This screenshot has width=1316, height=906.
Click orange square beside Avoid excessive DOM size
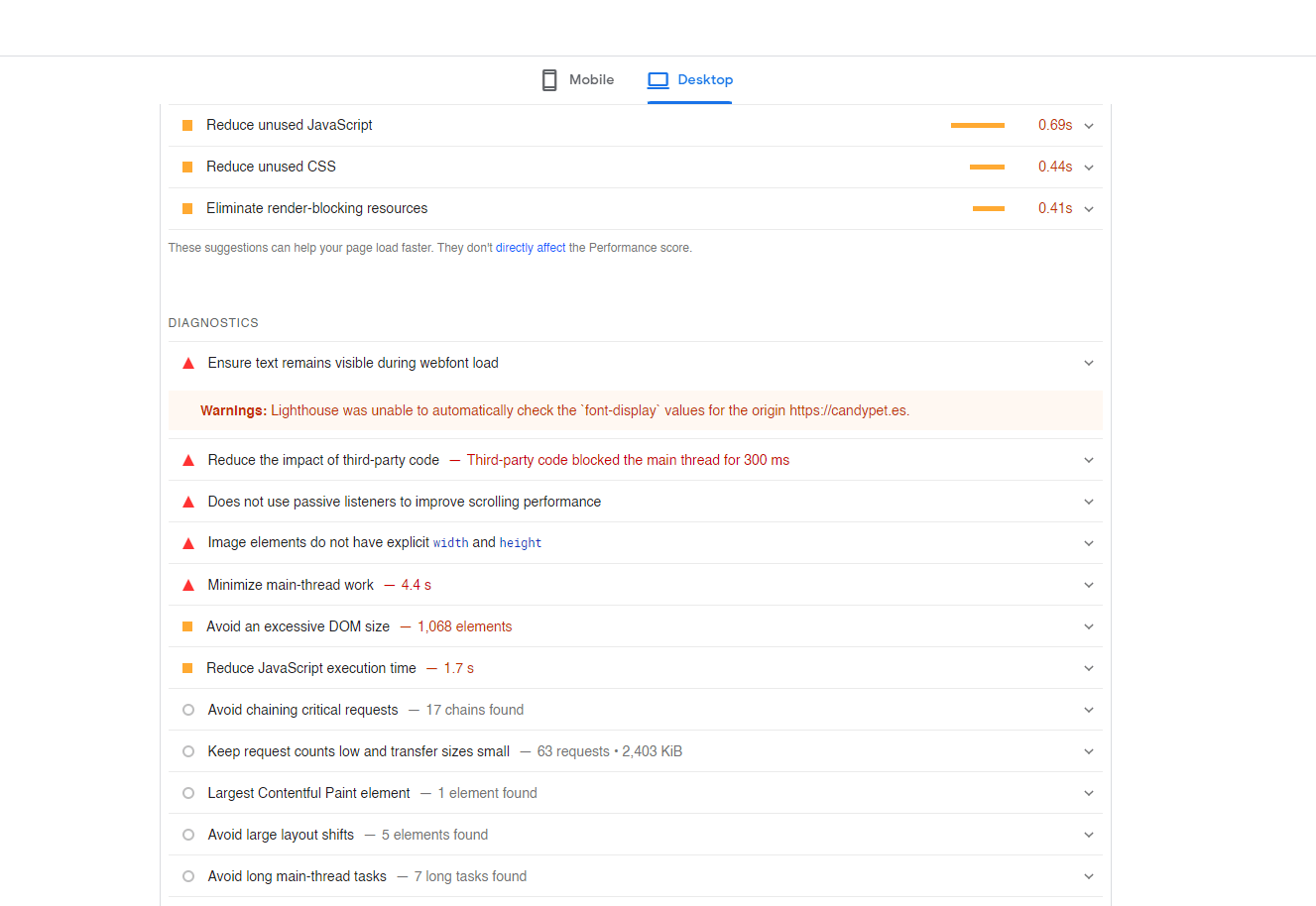click(187, 626)
